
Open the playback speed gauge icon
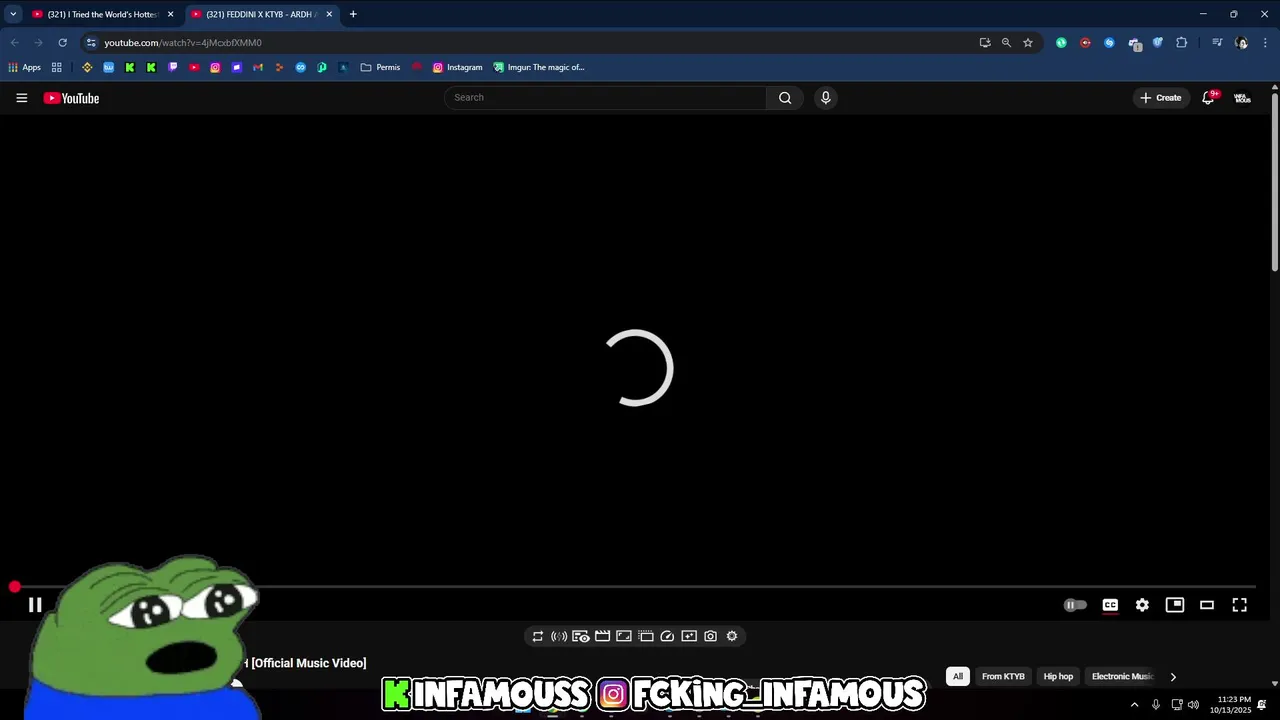point(667,636)
